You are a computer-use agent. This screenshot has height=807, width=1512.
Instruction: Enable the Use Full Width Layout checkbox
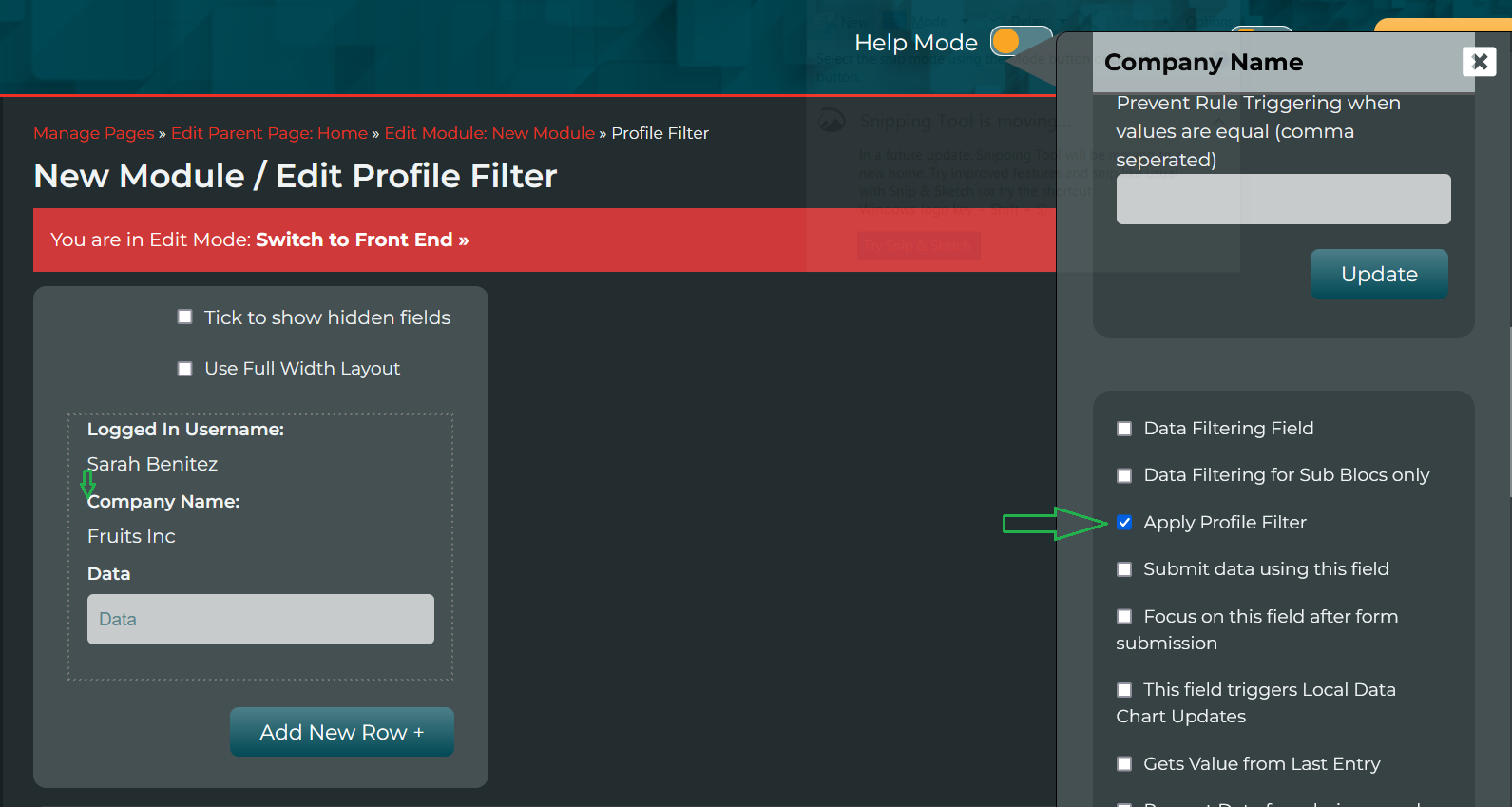coord(184,369)
